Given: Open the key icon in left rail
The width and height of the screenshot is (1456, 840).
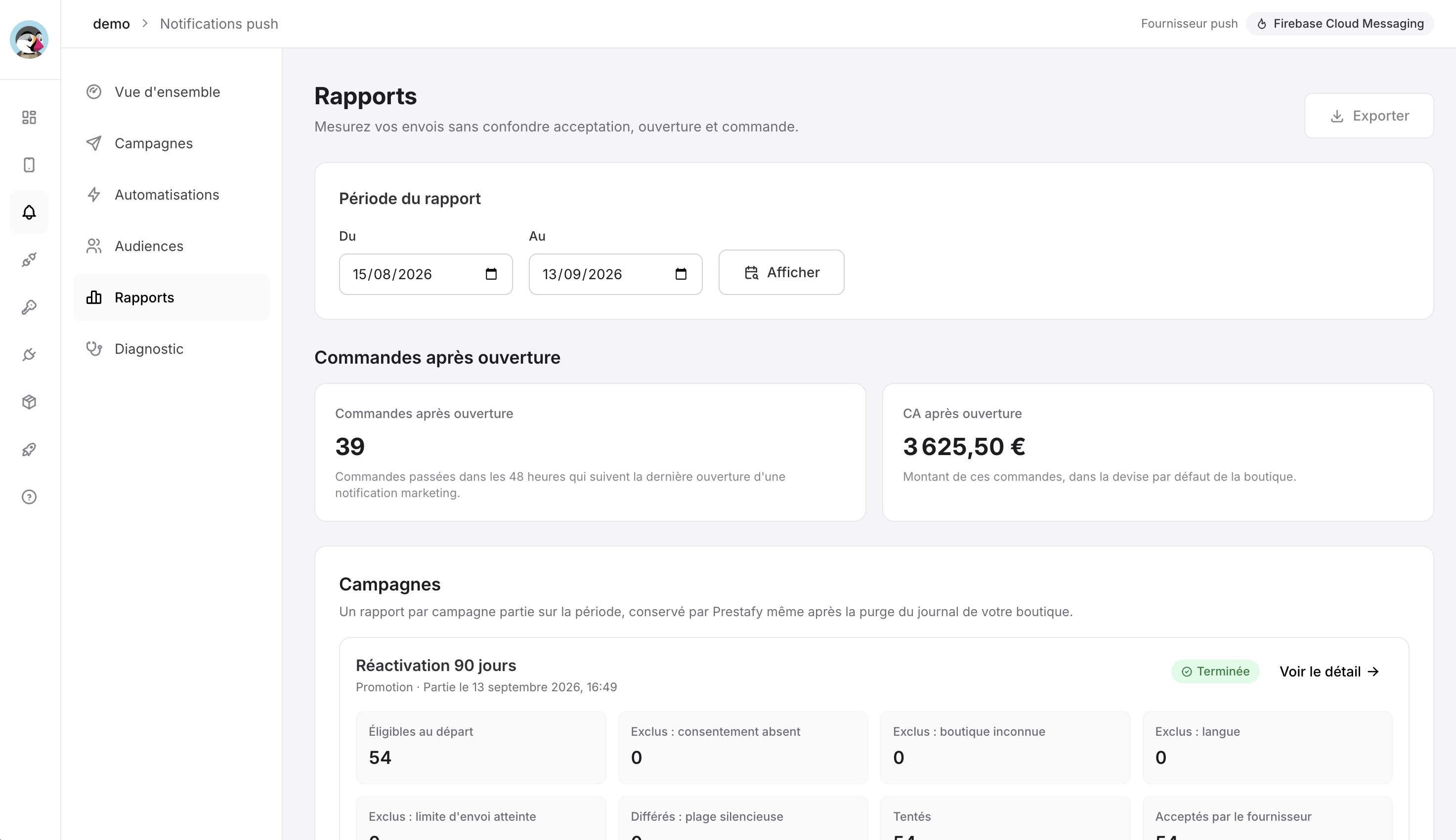Looking at the screenshot, I should point(29,307).
